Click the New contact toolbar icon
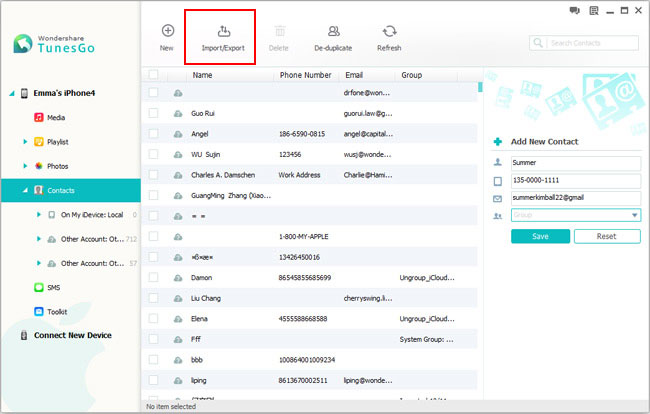 pyautogui.click(x=167, y=31)
